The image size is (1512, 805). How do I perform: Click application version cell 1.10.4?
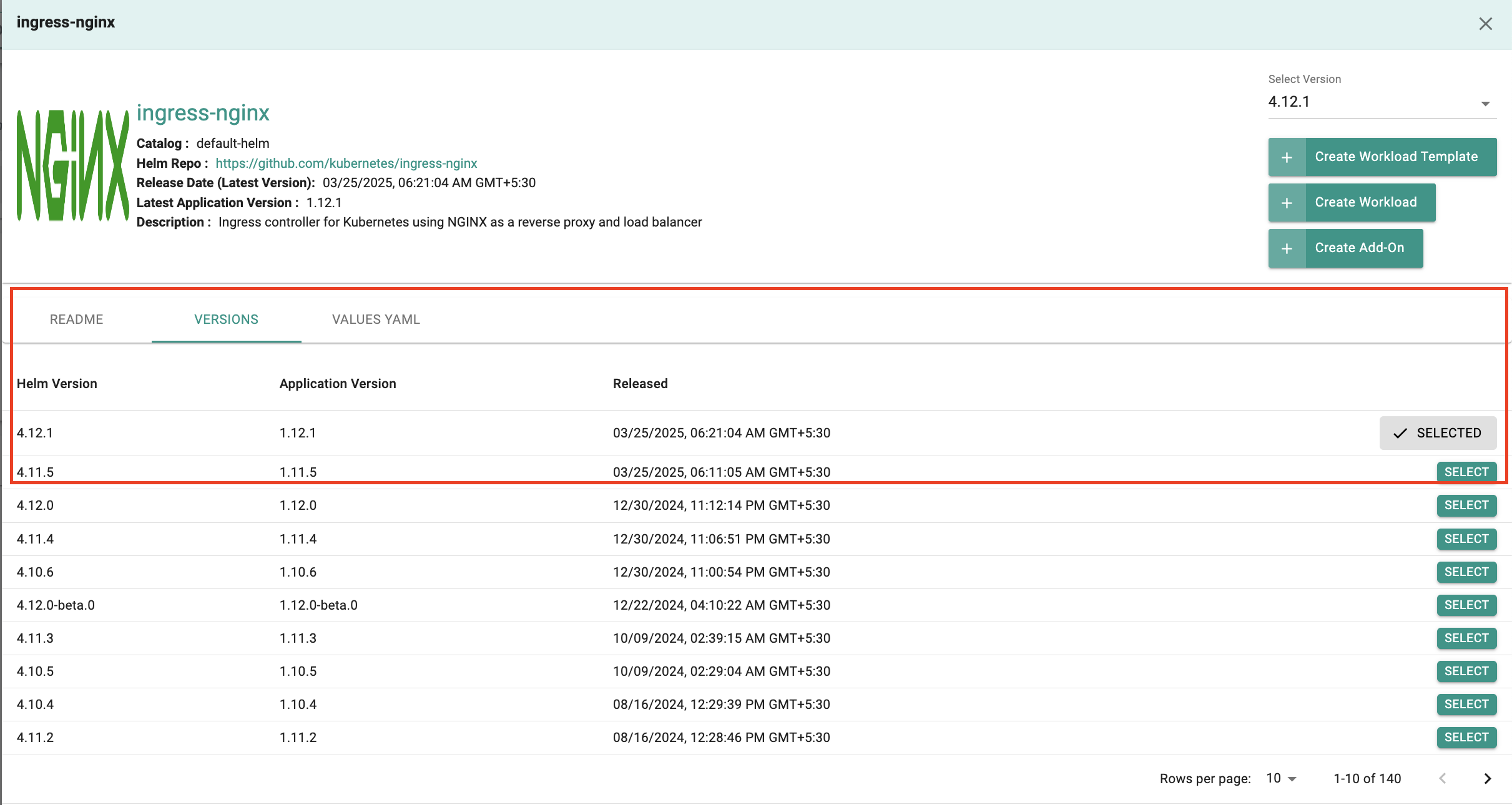click(298, 705)
